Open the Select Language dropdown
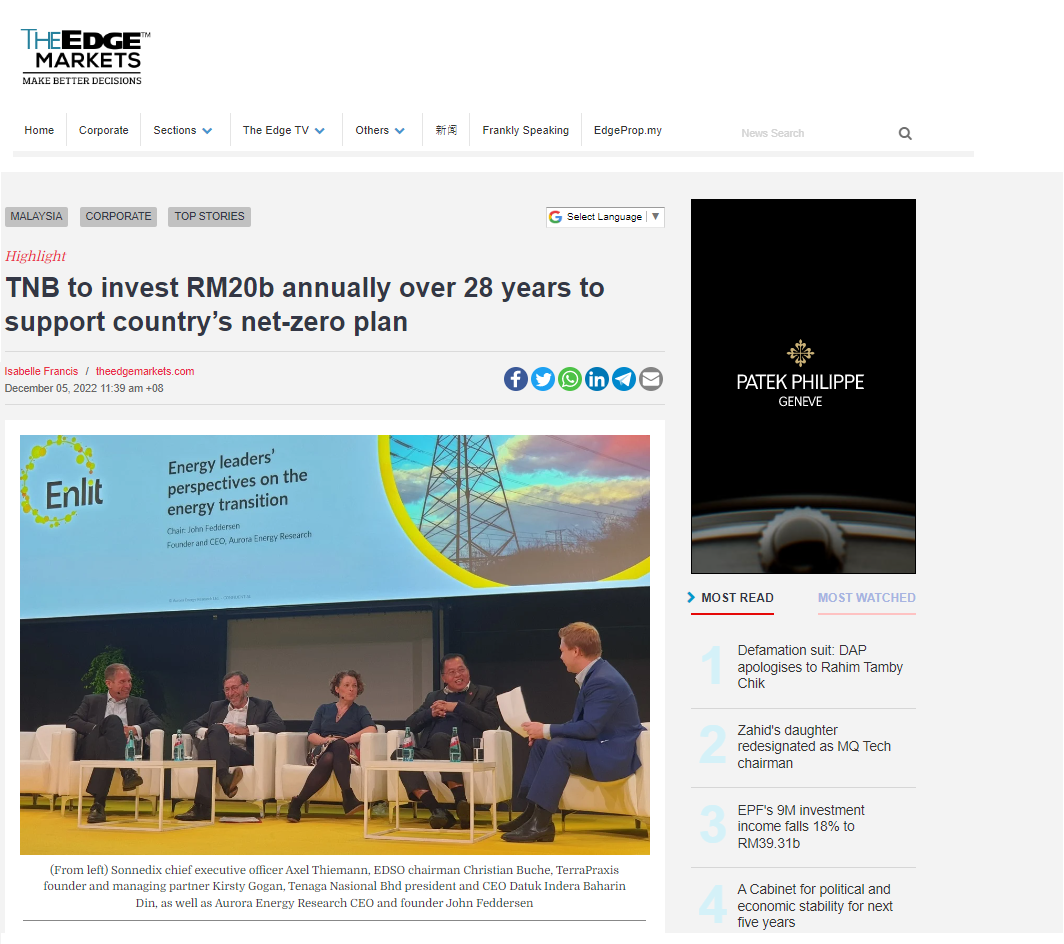This screenshot has height=944, width=1064. click(605, 216)
